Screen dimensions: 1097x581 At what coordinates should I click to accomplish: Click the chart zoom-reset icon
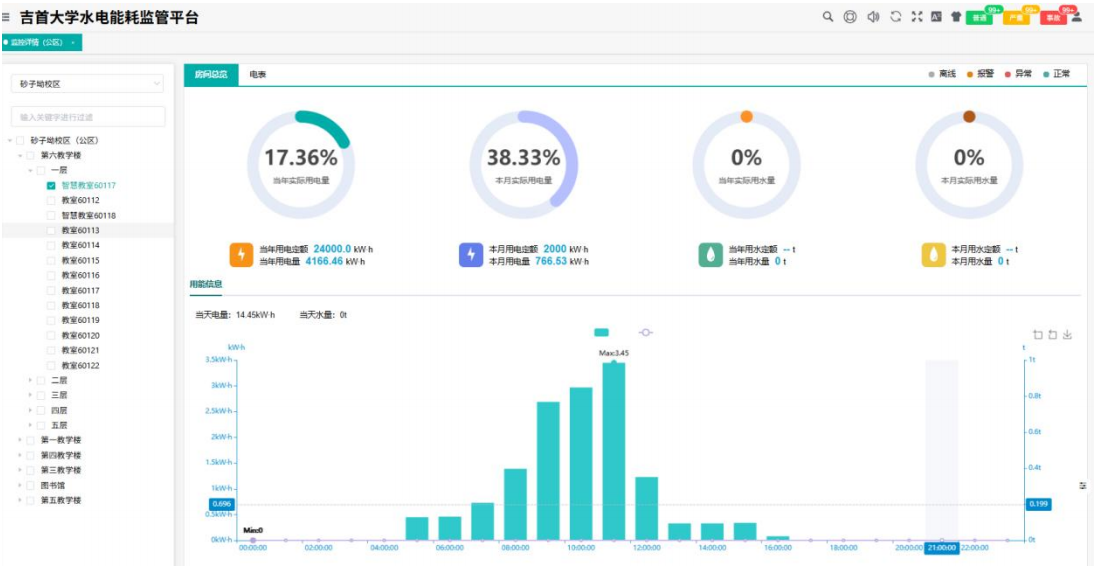click(x=1052, y=335)
